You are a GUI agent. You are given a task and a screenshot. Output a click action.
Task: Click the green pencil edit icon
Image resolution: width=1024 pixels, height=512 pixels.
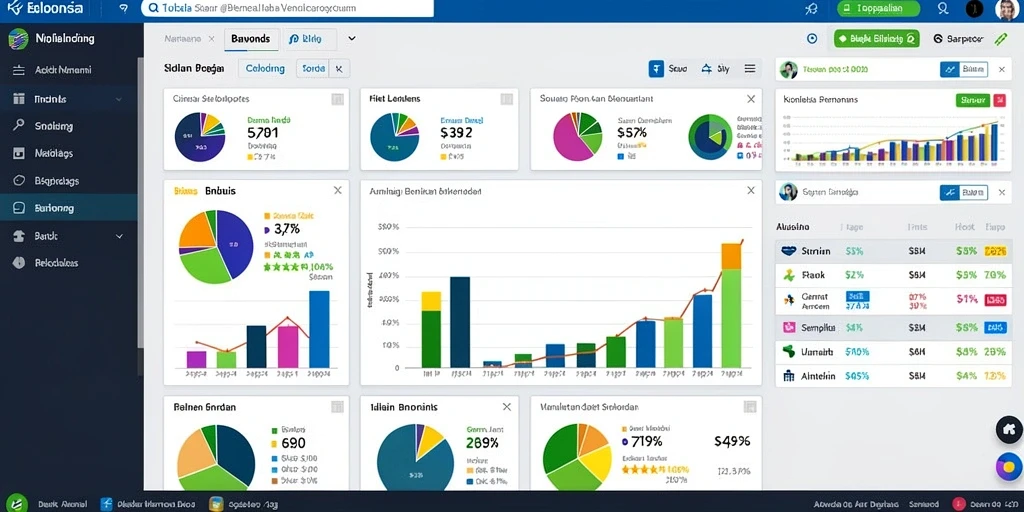[1001, 39]
